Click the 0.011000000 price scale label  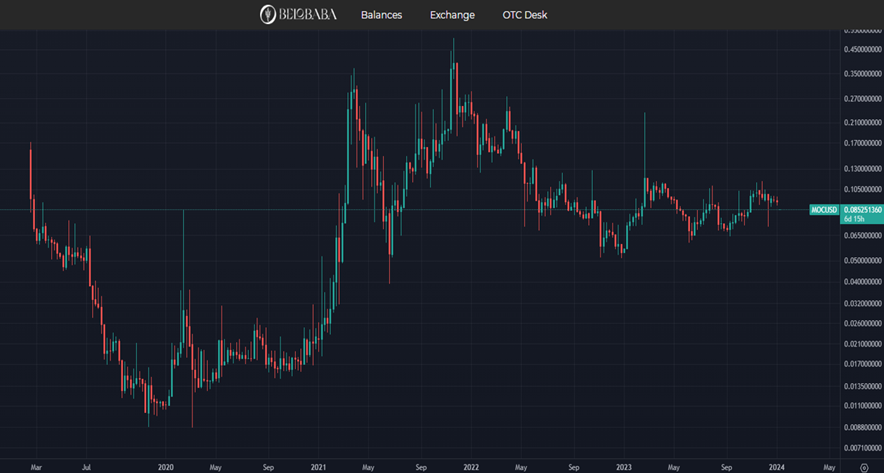pyautogui.click(x=862, y=406)
